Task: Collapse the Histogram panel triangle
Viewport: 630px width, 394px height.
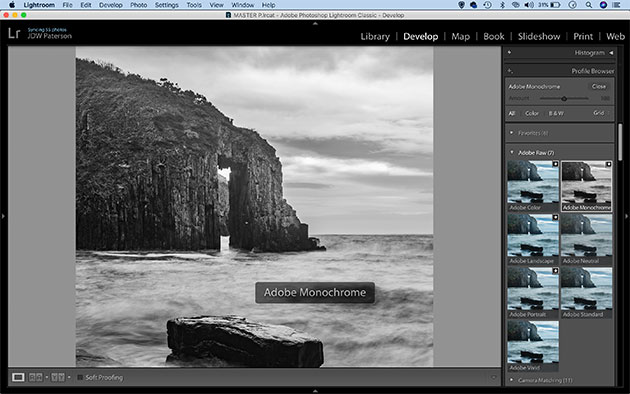Action: tap(611, 53)
